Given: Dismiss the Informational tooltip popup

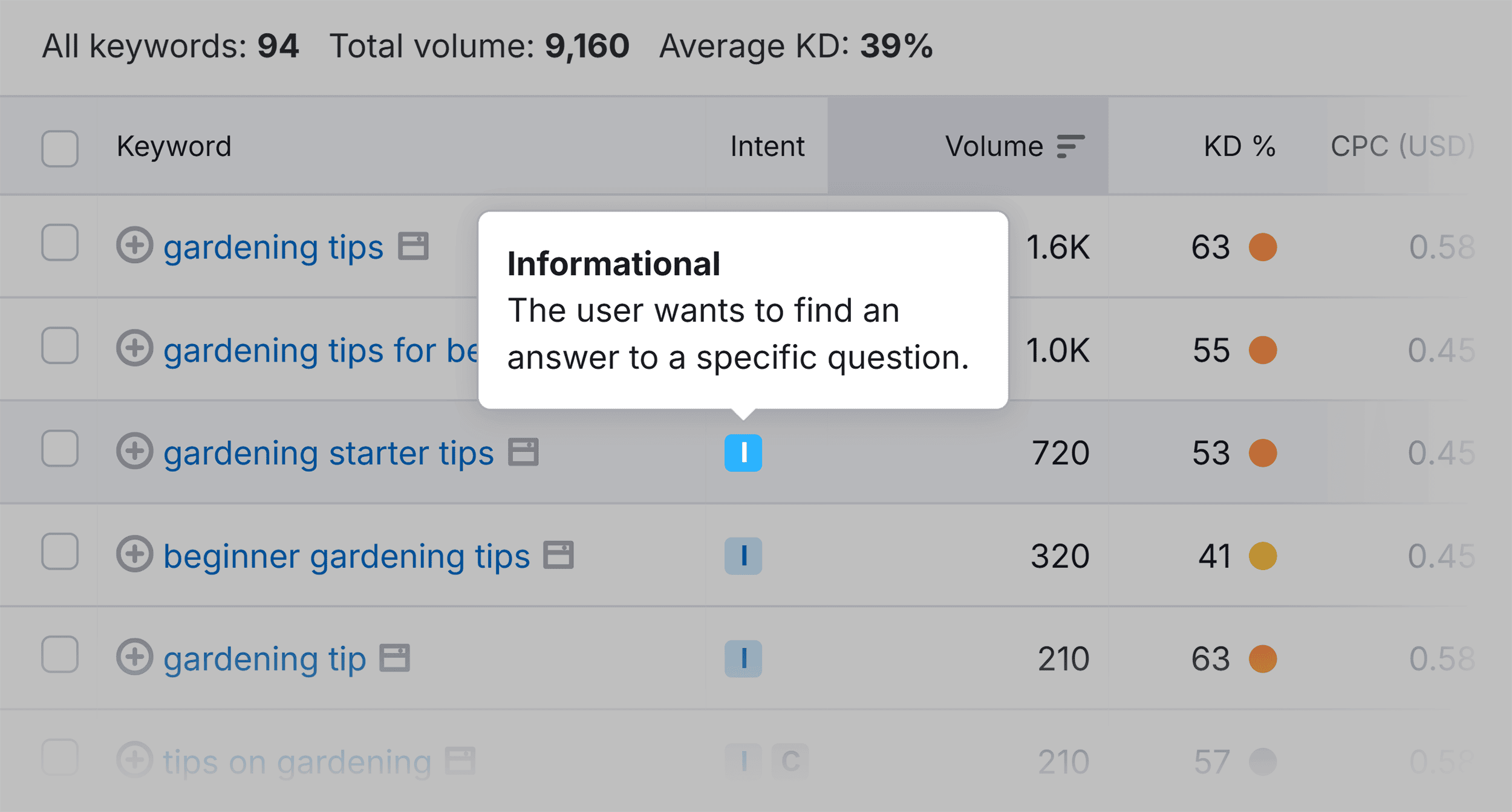Looking at the screenshot, I should [x=744, y=308].
